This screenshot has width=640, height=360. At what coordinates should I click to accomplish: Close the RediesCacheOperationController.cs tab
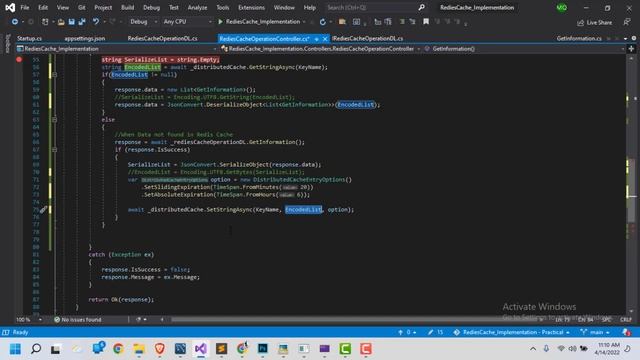point(325,39)
